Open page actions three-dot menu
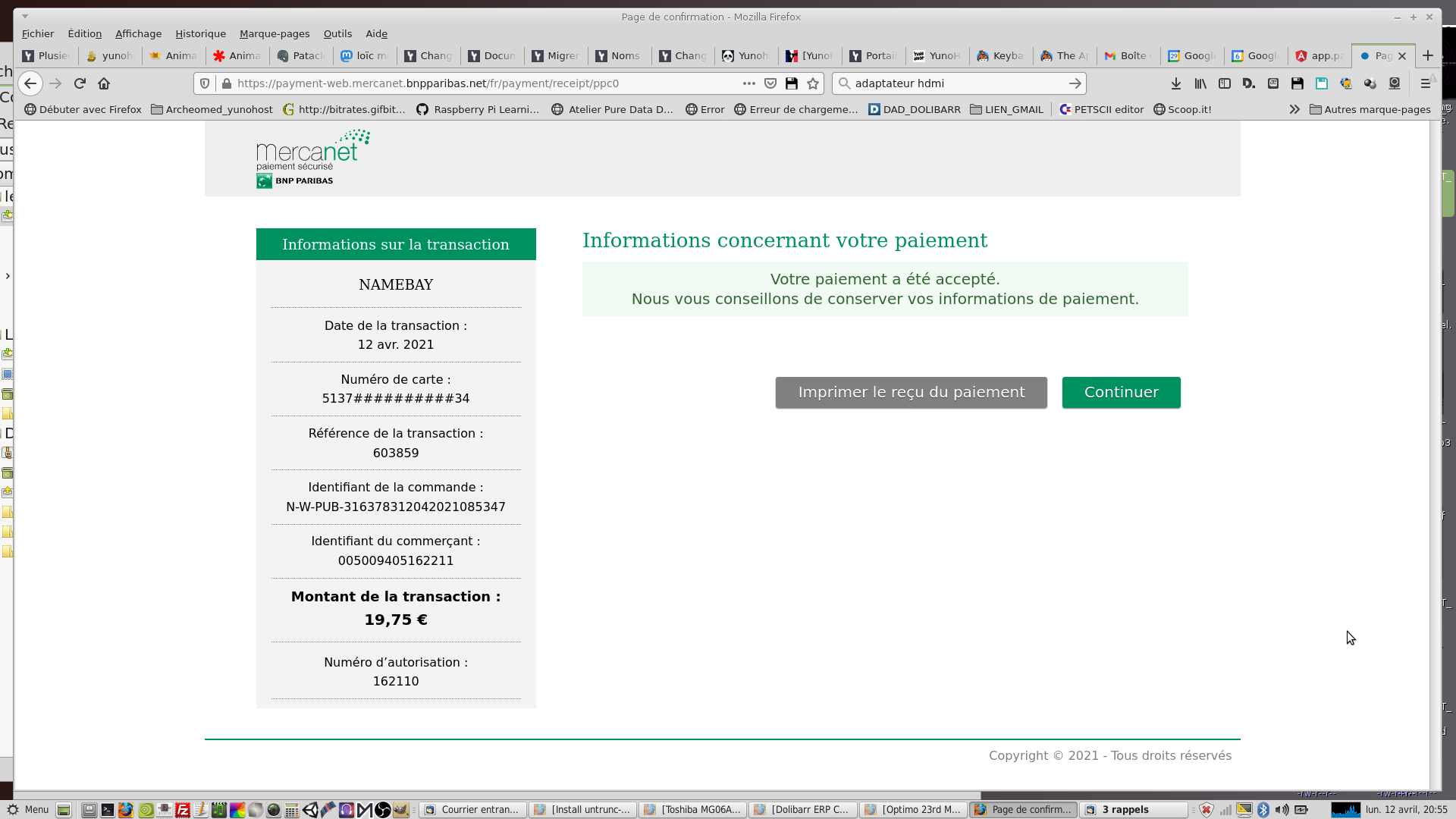The width and height of the screenshot is (1456, 819). [x=748, y=83]
